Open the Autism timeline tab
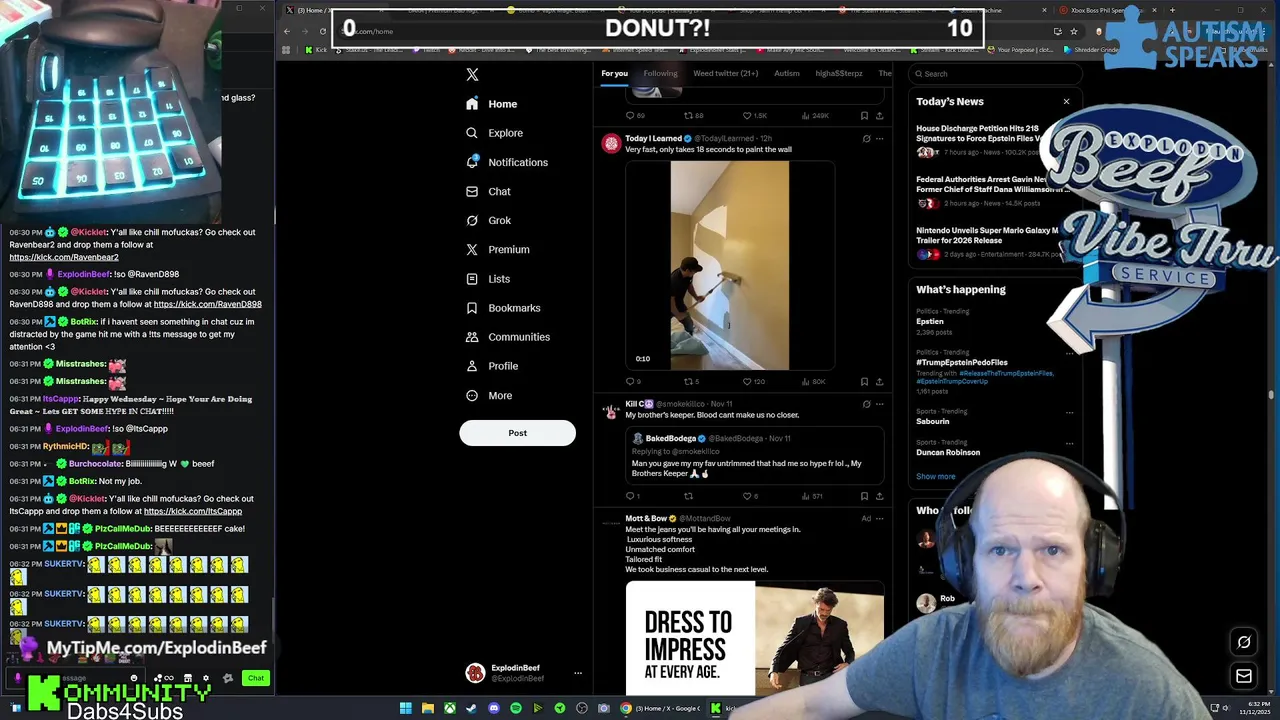 tap(786, 73)
